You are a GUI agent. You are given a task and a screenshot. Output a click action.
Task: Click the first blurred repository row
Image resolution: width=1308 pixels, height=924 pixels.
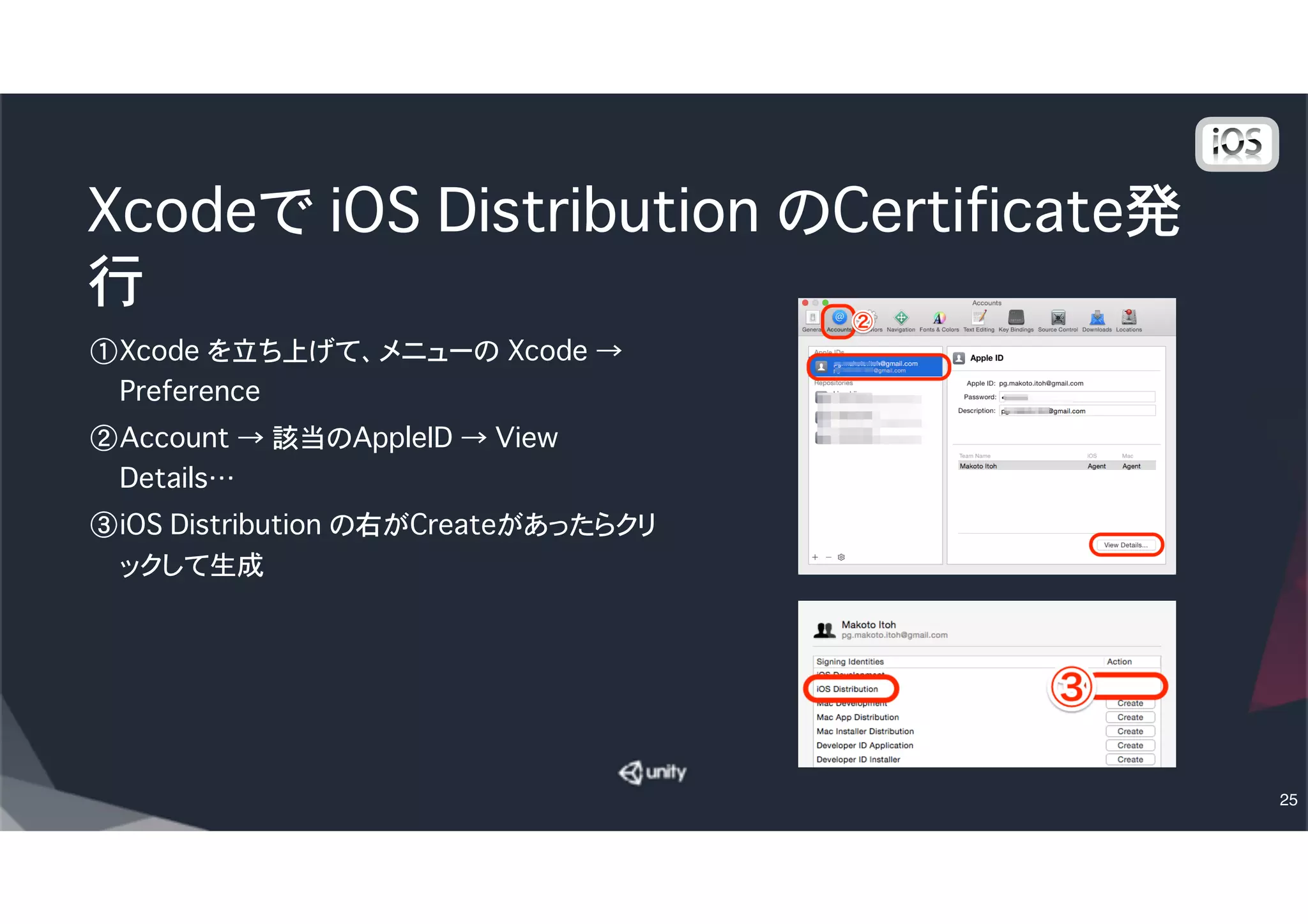pos(868,398)
